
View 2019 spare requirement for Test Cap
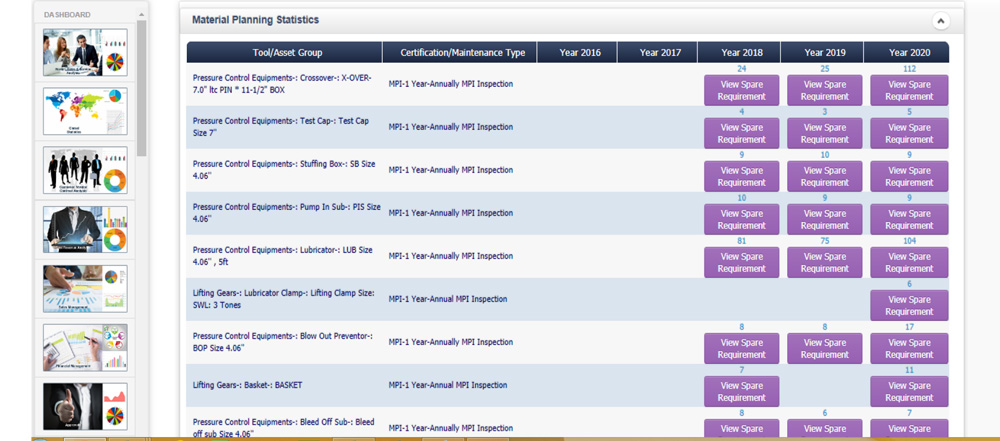[824, 134]
